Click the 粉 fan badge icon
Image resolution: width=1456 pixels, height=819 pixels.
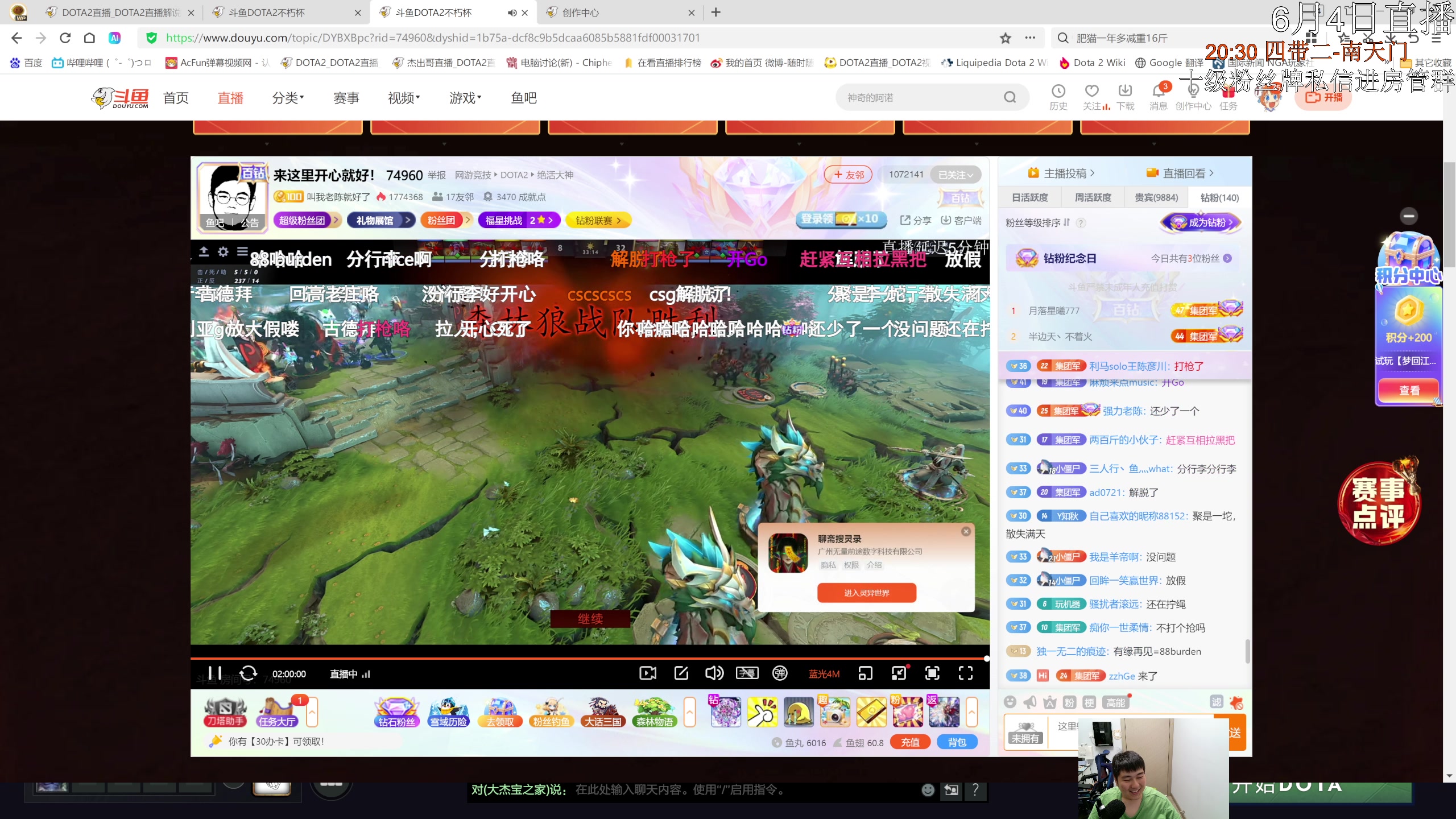[1069, 702]
